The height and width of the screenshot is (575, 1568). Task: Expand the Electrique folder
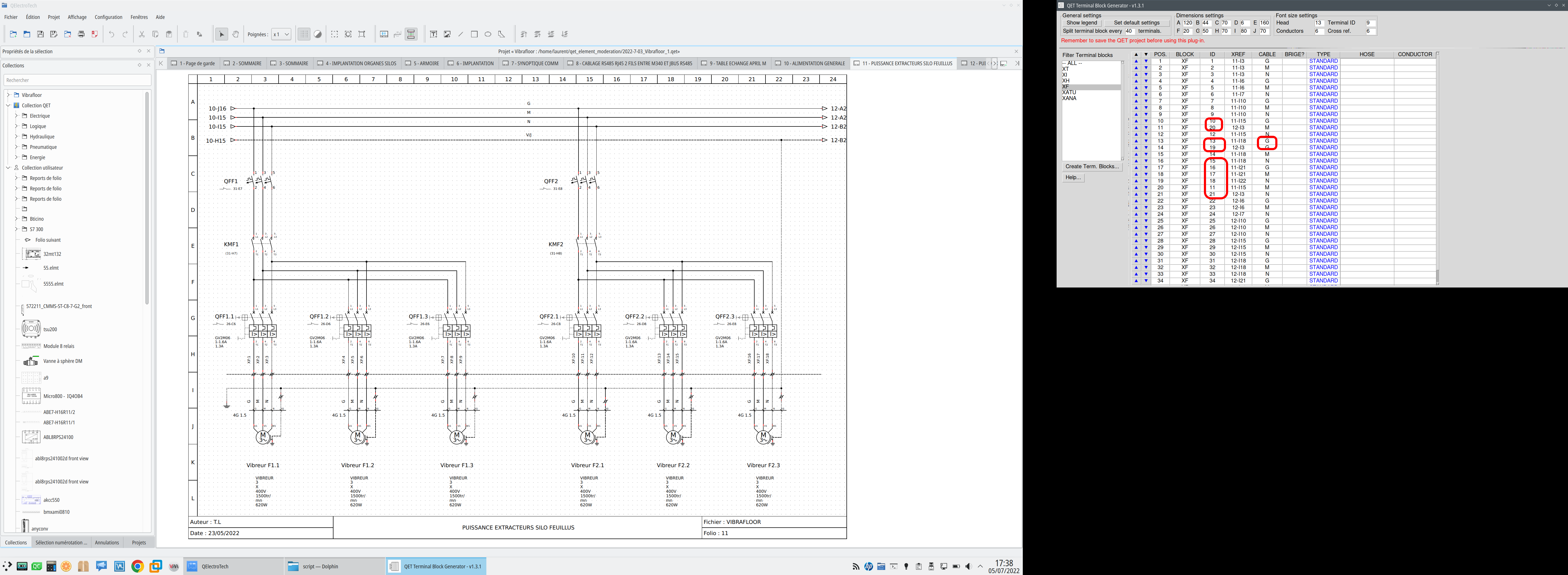click(x=17, y=116)
